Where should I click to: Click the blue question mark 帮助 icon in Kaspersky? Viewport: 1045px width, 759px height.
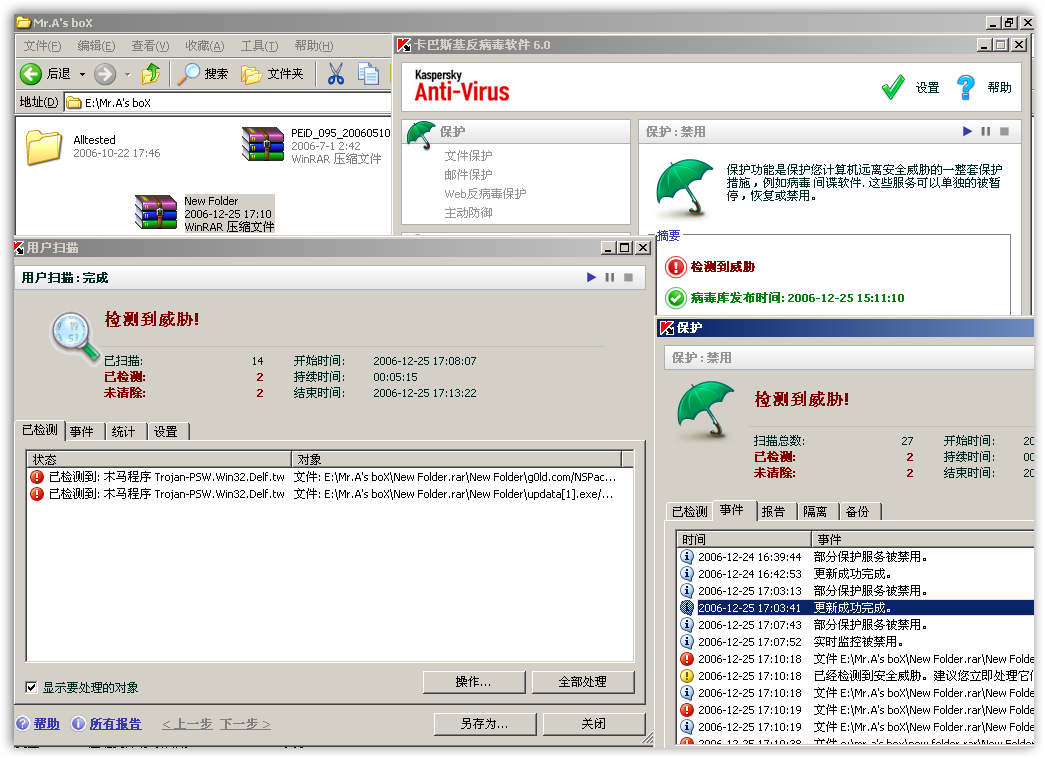(966, 87)
